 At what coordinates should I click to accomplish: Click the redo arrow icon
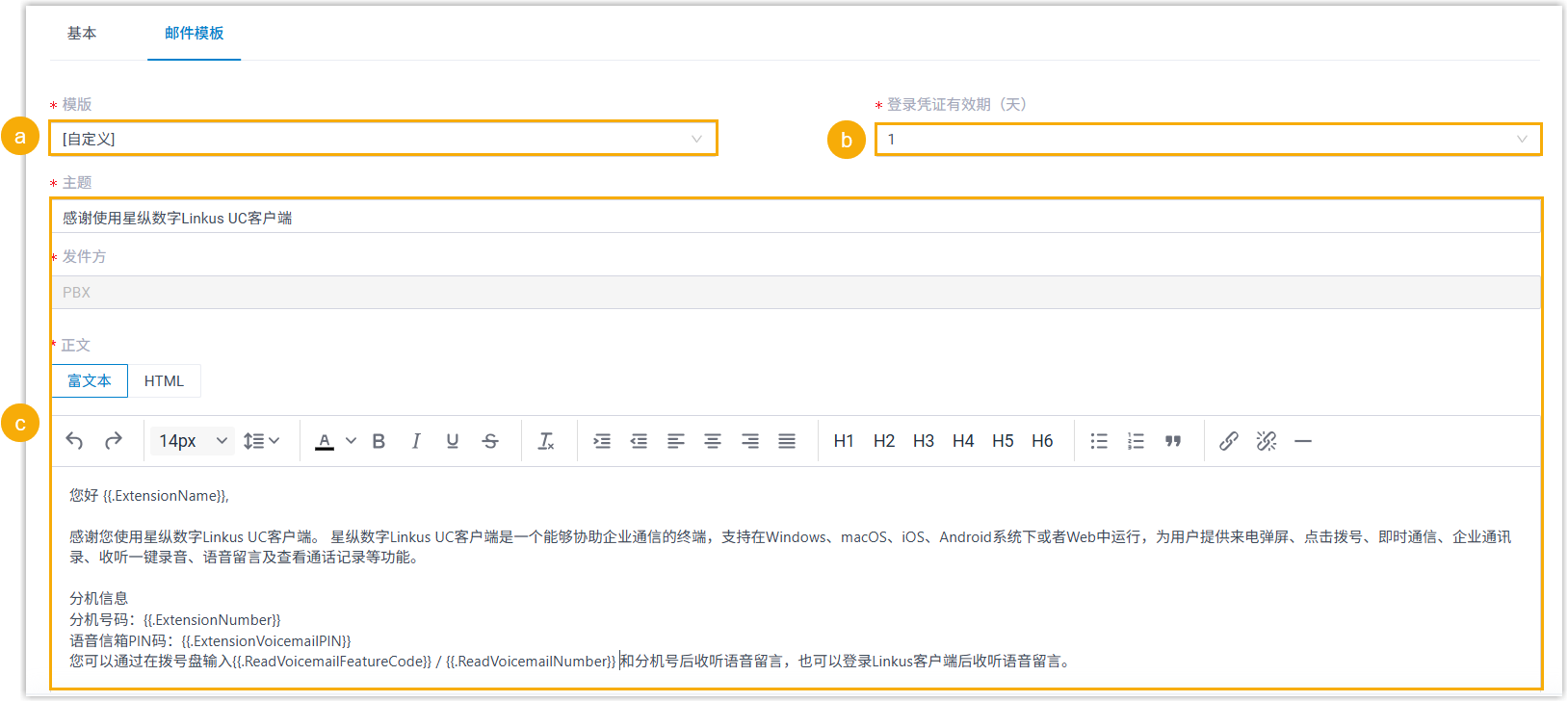click(x=114, y=441)
